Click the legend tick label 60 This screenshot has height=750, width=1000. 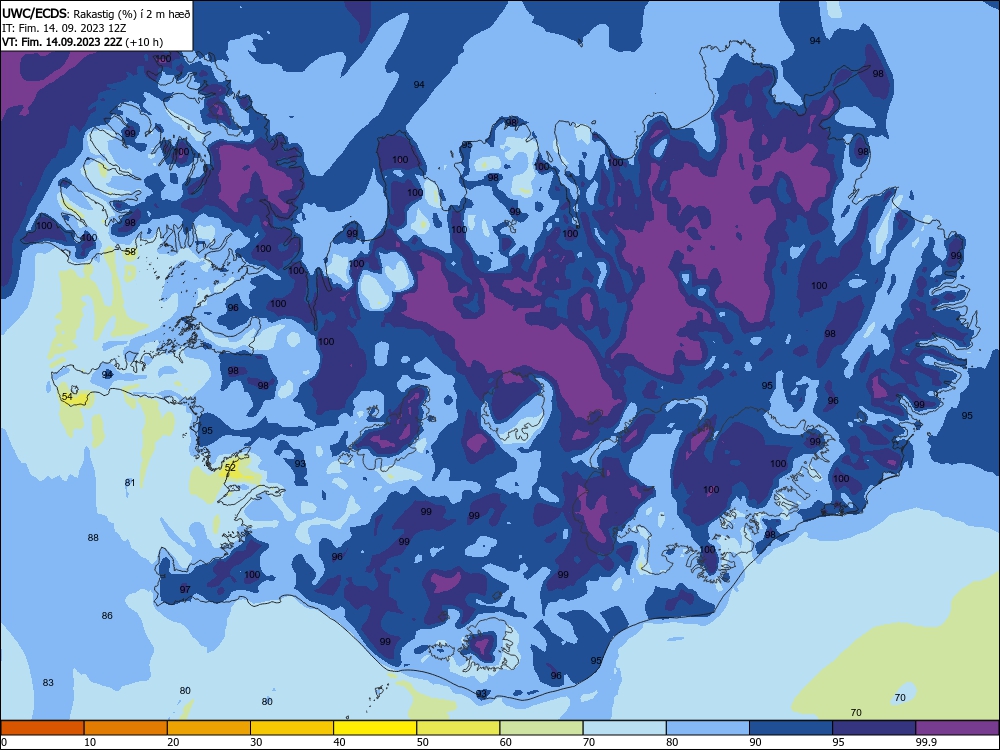click(x=506, y=742)
